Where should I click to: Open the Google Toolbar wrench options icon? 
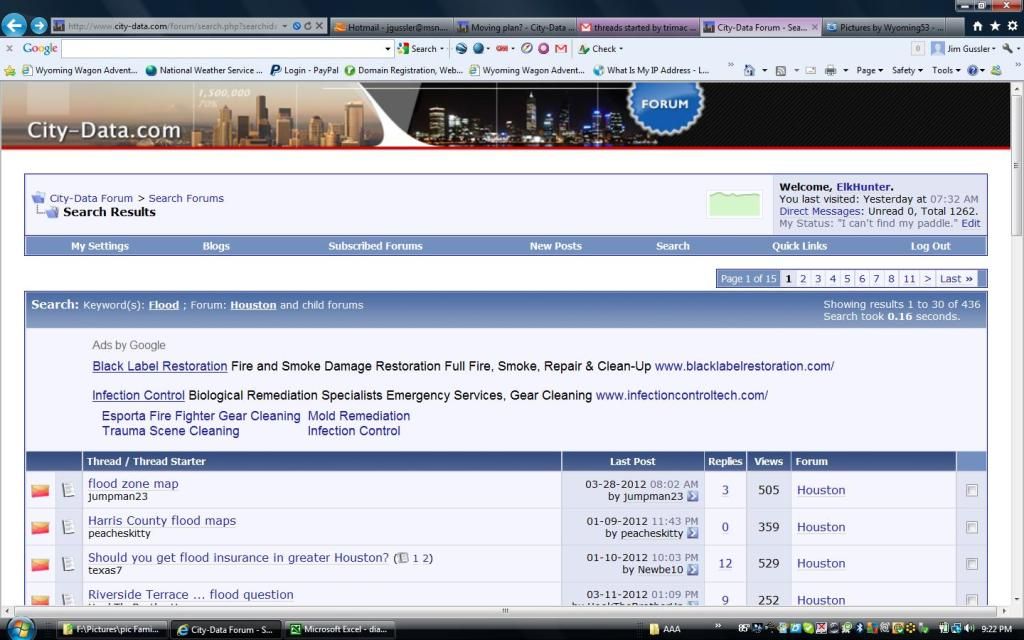coord(1008,48)
